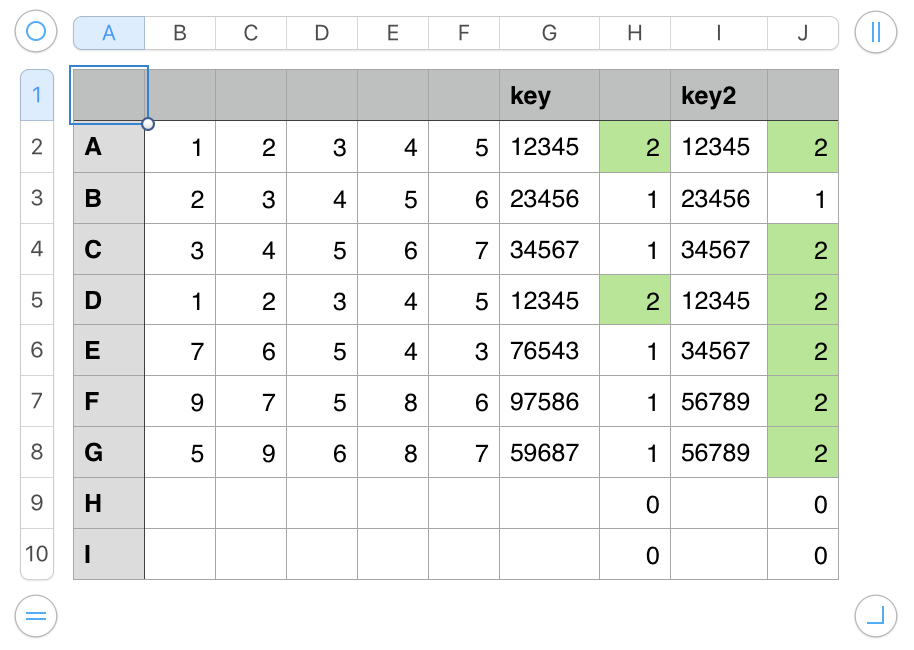Image resolution: width=914 pixels, height=650 pixels.
Task: Select column G header
Action: 549,33
